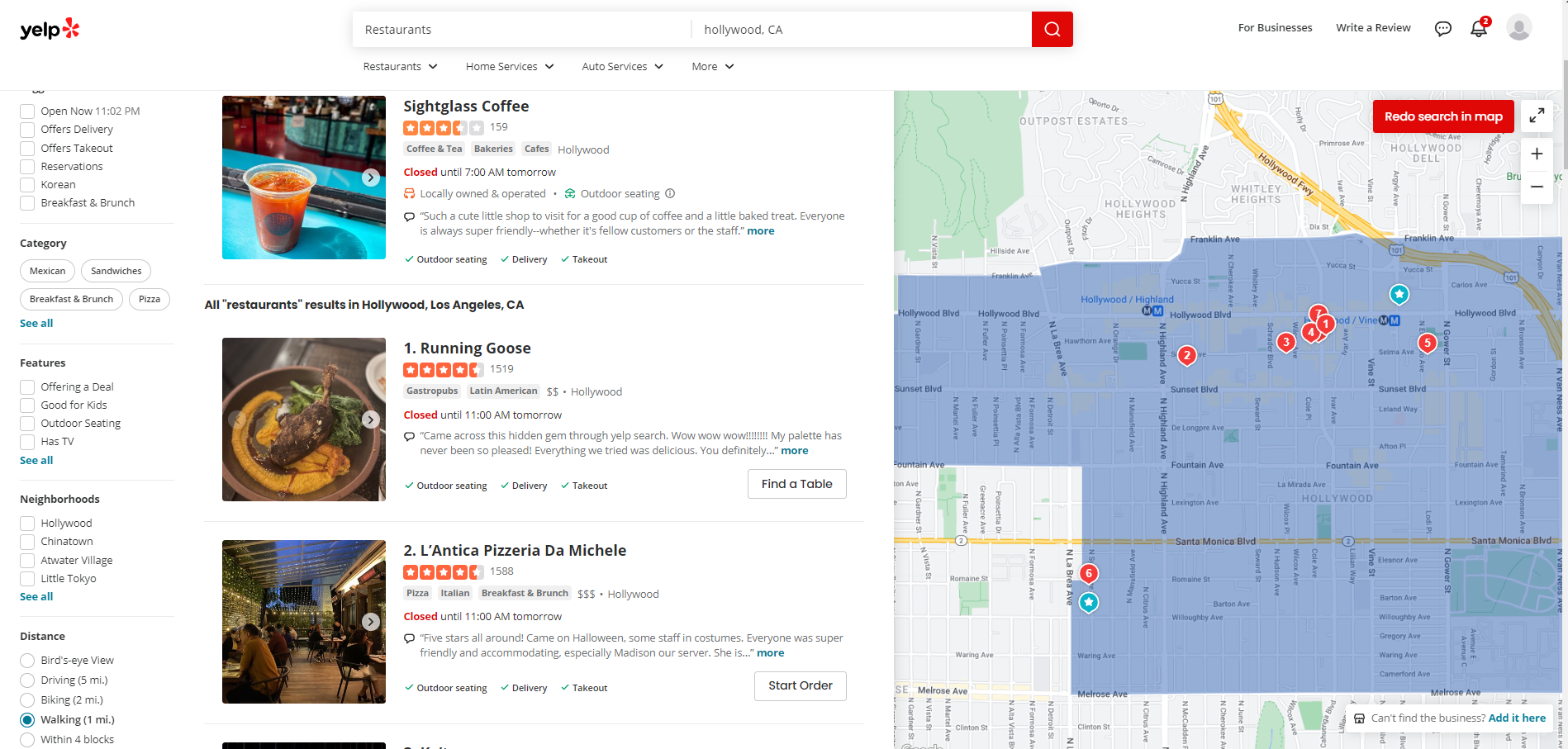Click the Restaurants search field

(522, 30)
